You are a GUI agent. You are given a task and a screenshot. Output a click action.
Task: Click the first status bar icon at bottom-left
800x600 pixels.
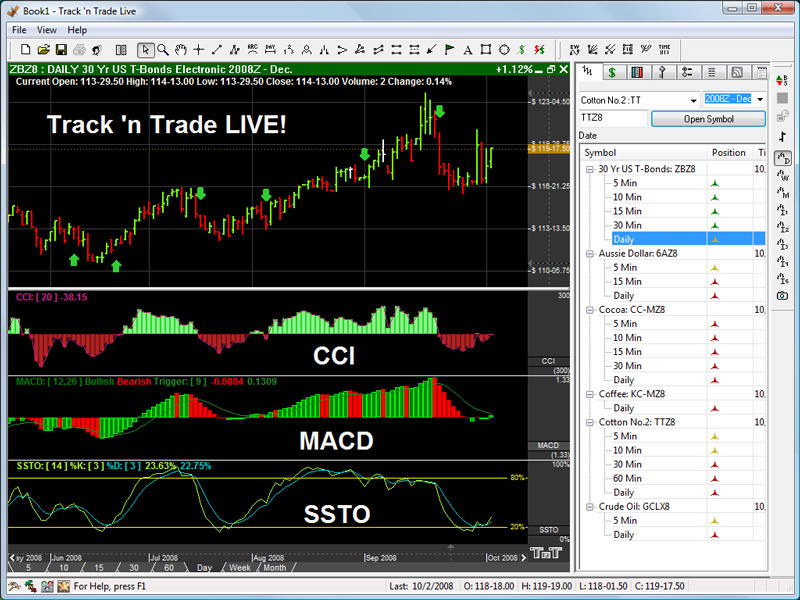point(14,586)
